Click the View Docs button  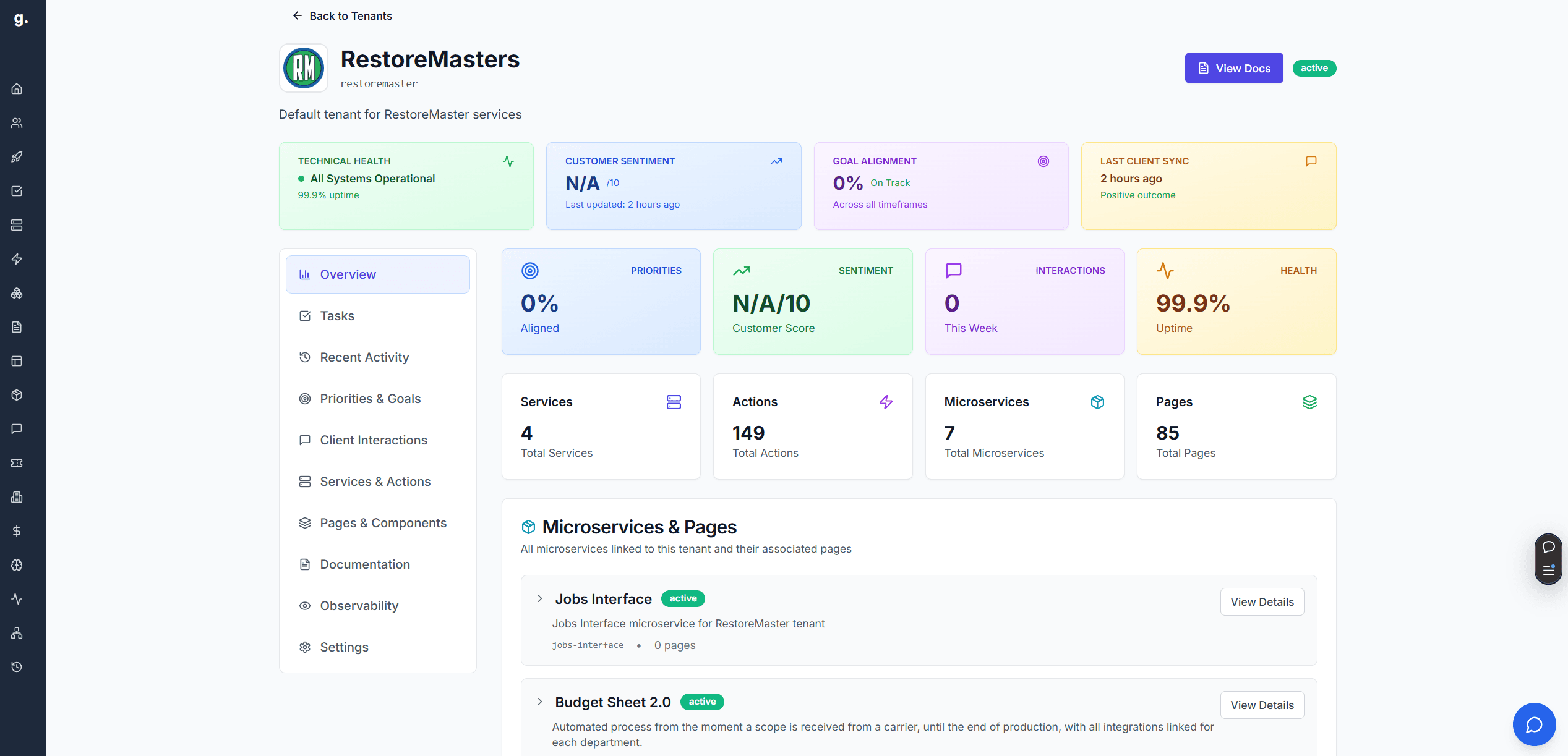[x=1233, y=68]
